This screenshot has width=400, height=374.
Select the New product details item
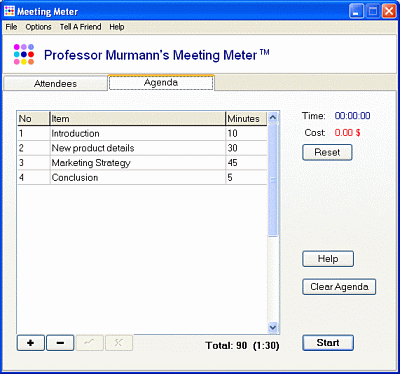click(x=137, y=148)
